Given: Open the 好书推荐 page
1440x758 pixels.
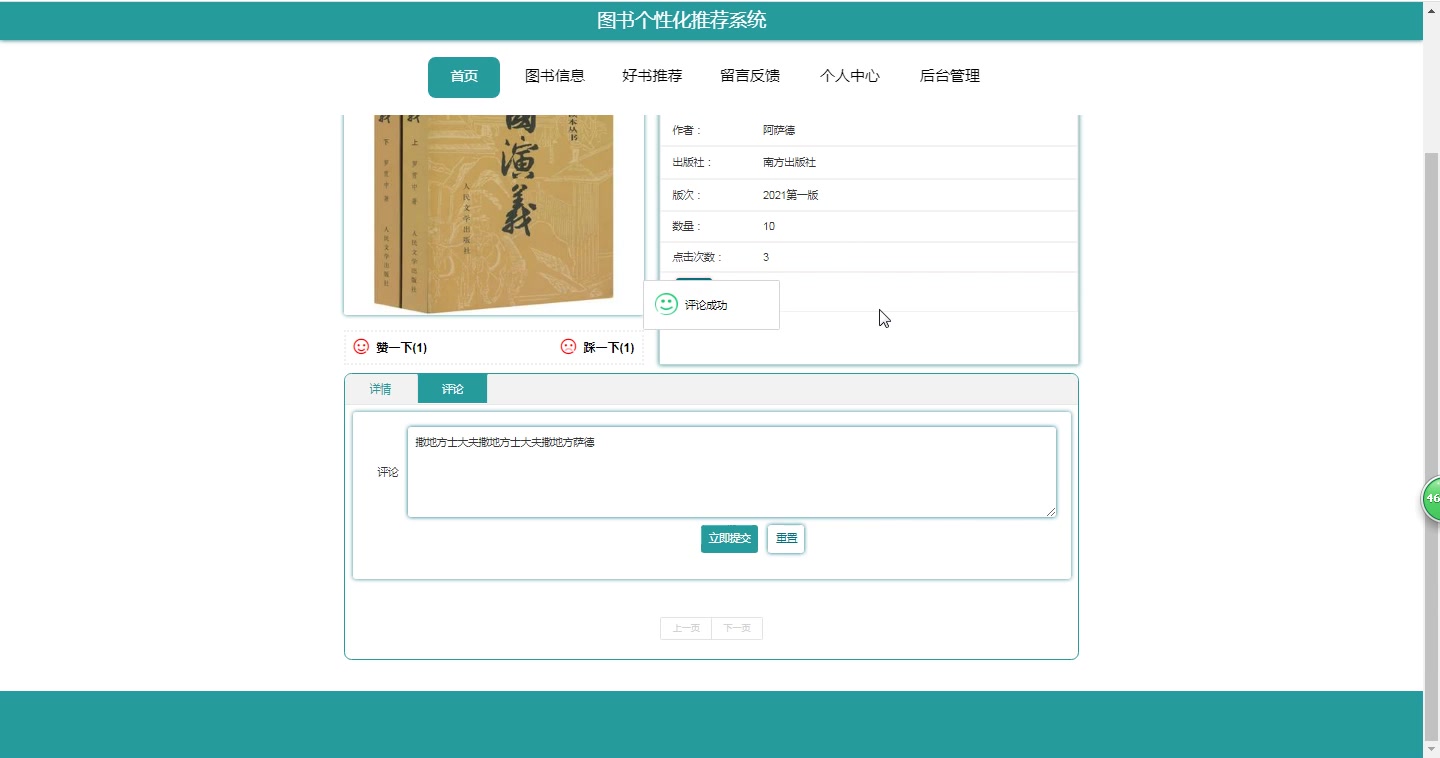Looking at the screenshot, I should (x=652, y=76).
